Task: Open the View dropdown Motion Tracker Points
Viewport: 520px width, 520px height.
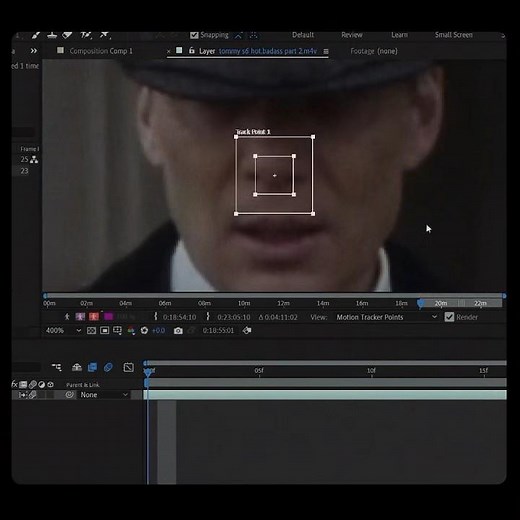Action: tap(386, 317)
